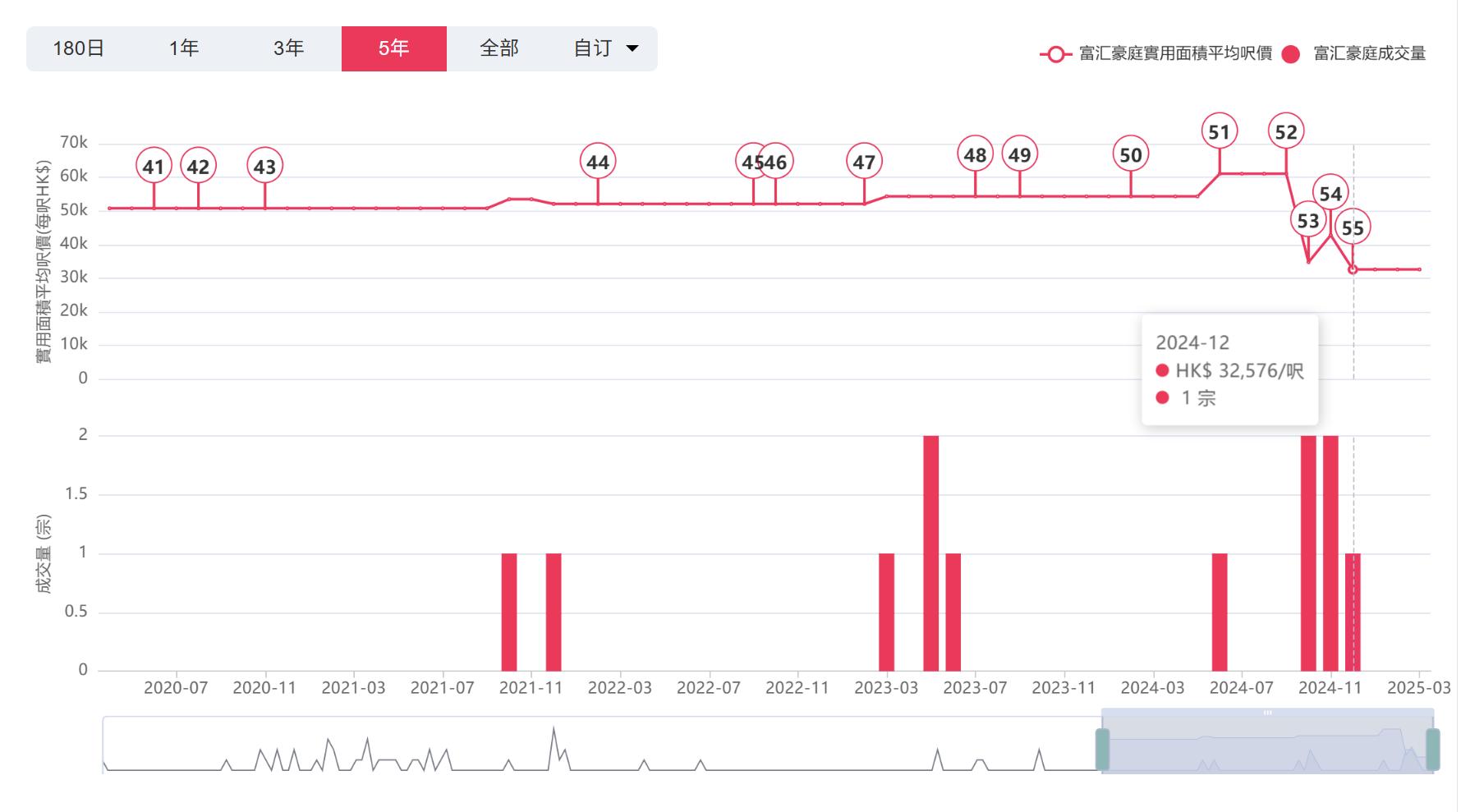The image size is (1461, 812).
Task: Choose the 3年 range tab
Action: tap(289, 48)
